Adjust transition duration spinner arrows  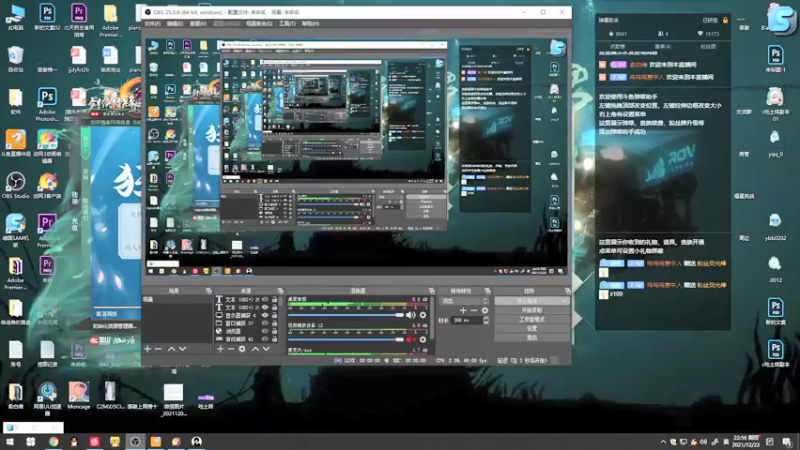pyautogui.click(x=486, y=320)
